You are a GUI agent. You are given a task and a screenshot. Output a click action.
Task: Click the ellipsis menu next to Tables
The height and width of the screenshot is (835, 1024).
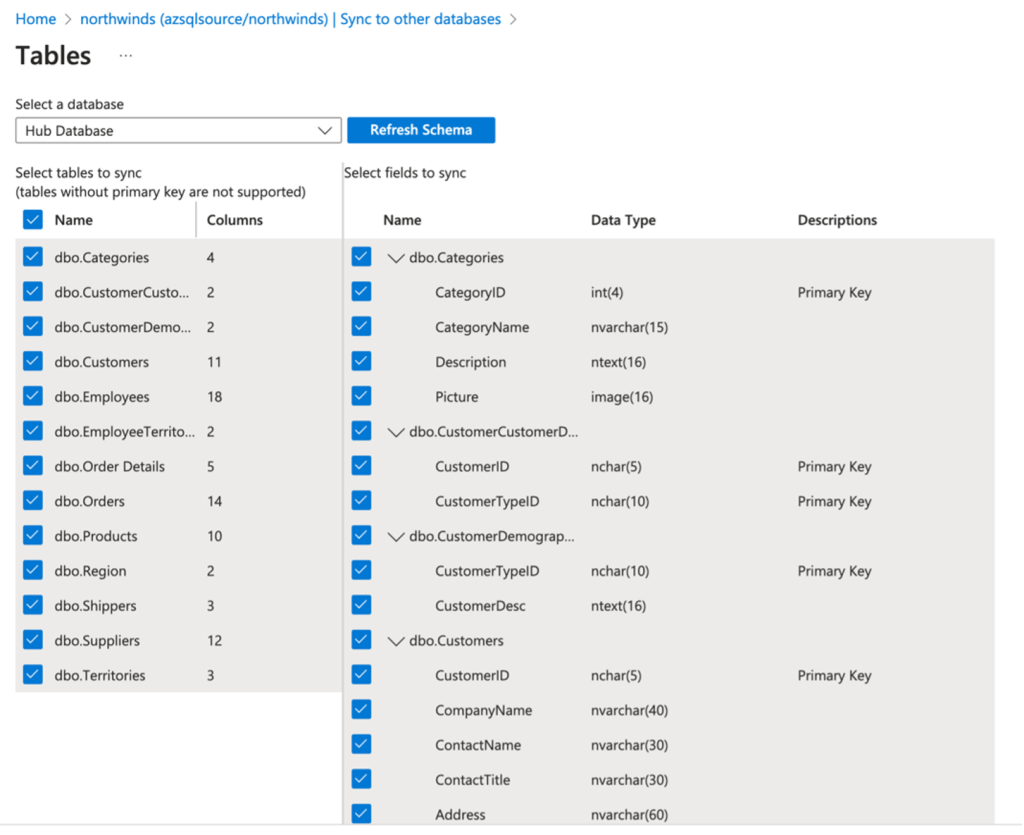(125, 57)
